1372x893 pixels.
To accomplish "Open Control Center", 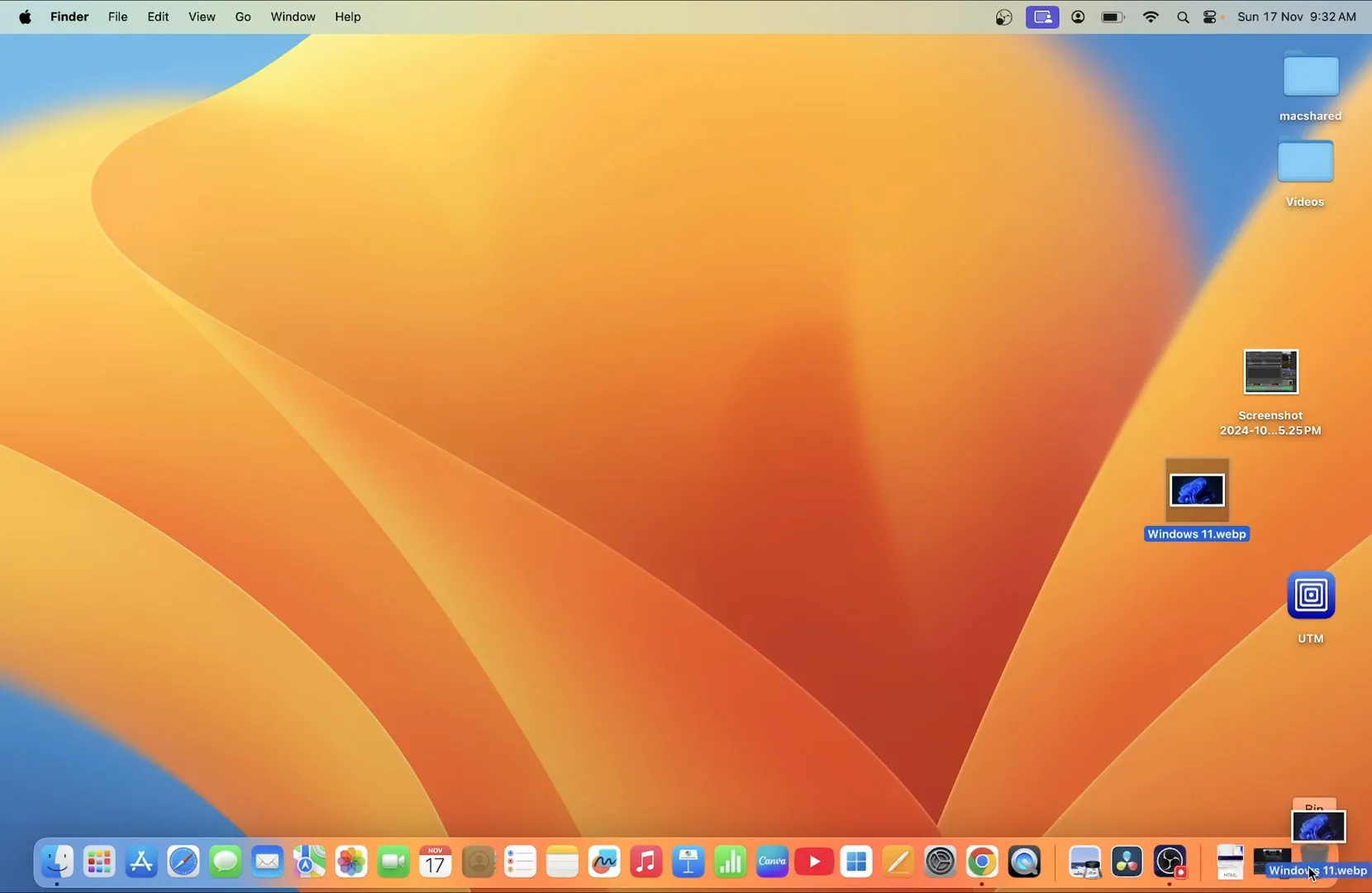I will [x=1212, y=17].
